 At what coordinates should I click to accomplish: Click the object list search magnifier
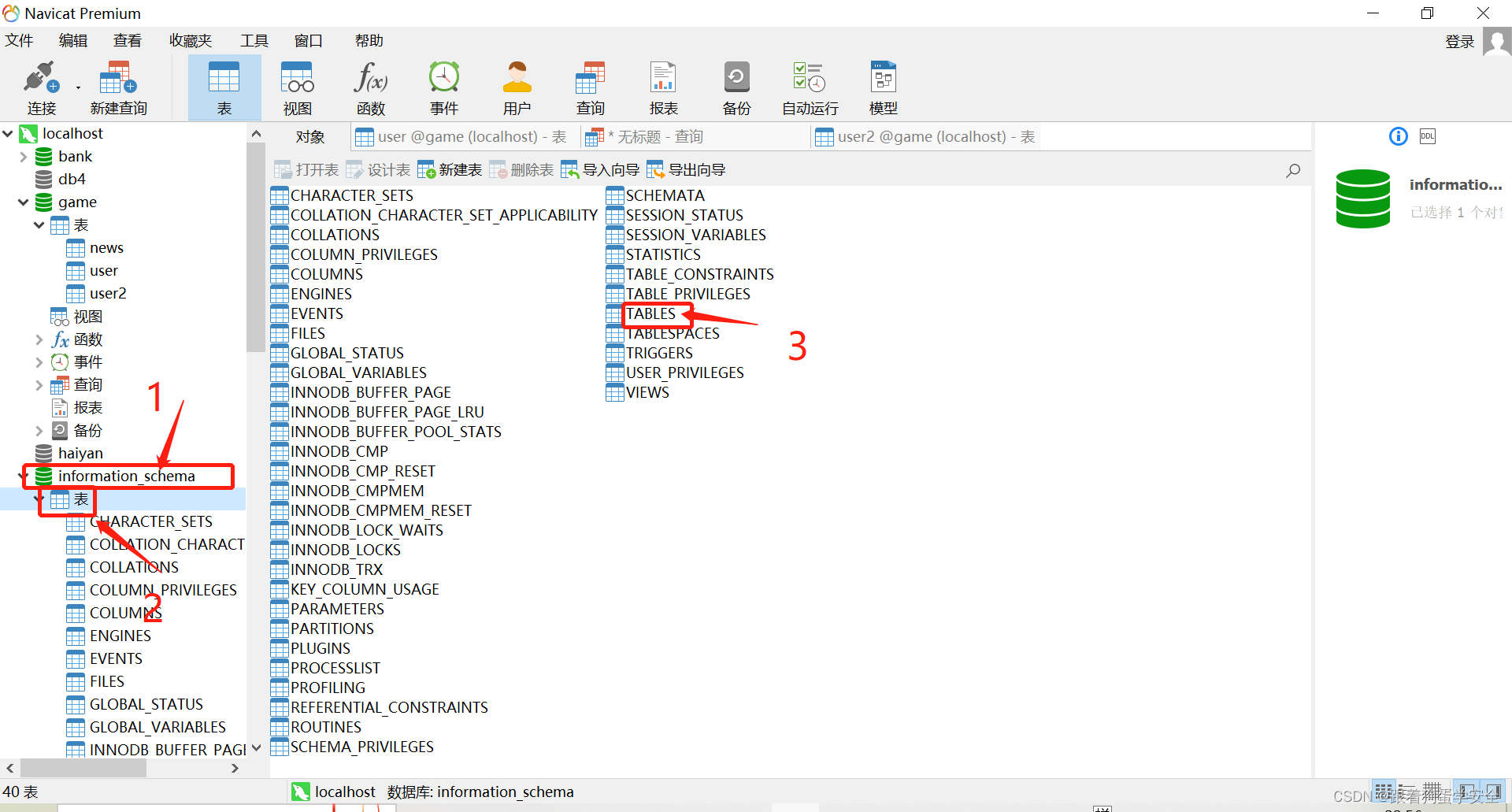(1293, 170)
